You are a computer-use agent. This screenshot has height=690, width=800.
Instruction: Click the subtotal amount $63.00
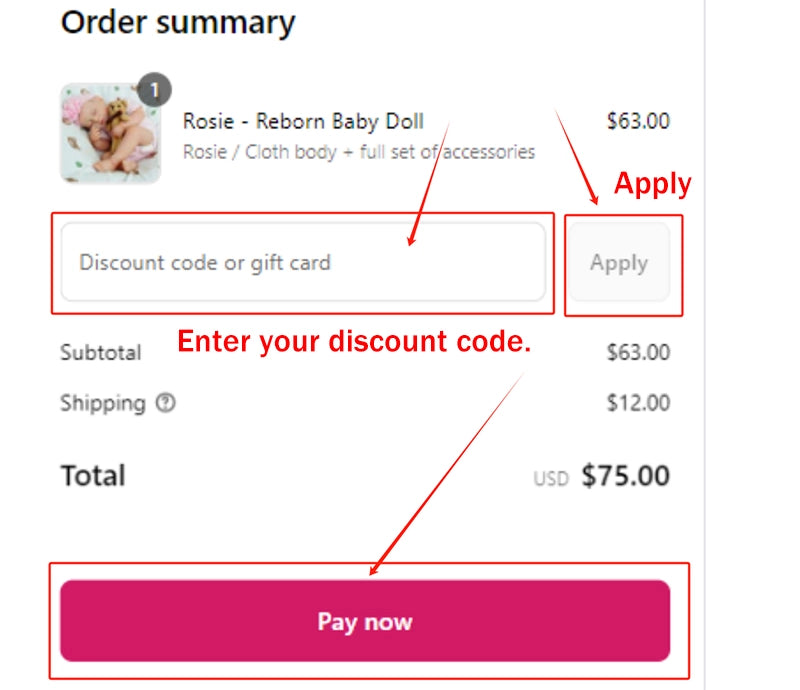(638, 352)
